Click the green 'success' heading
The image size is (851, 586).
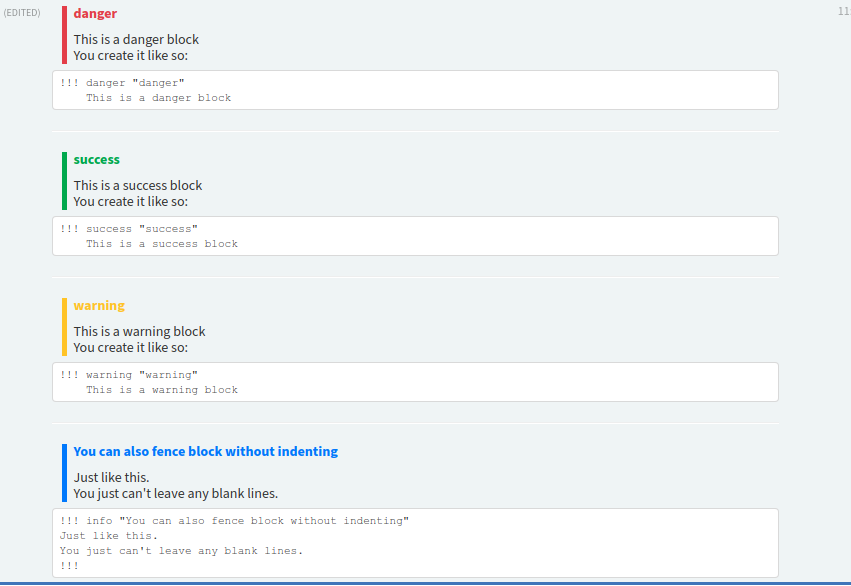(x=97, y=160)
